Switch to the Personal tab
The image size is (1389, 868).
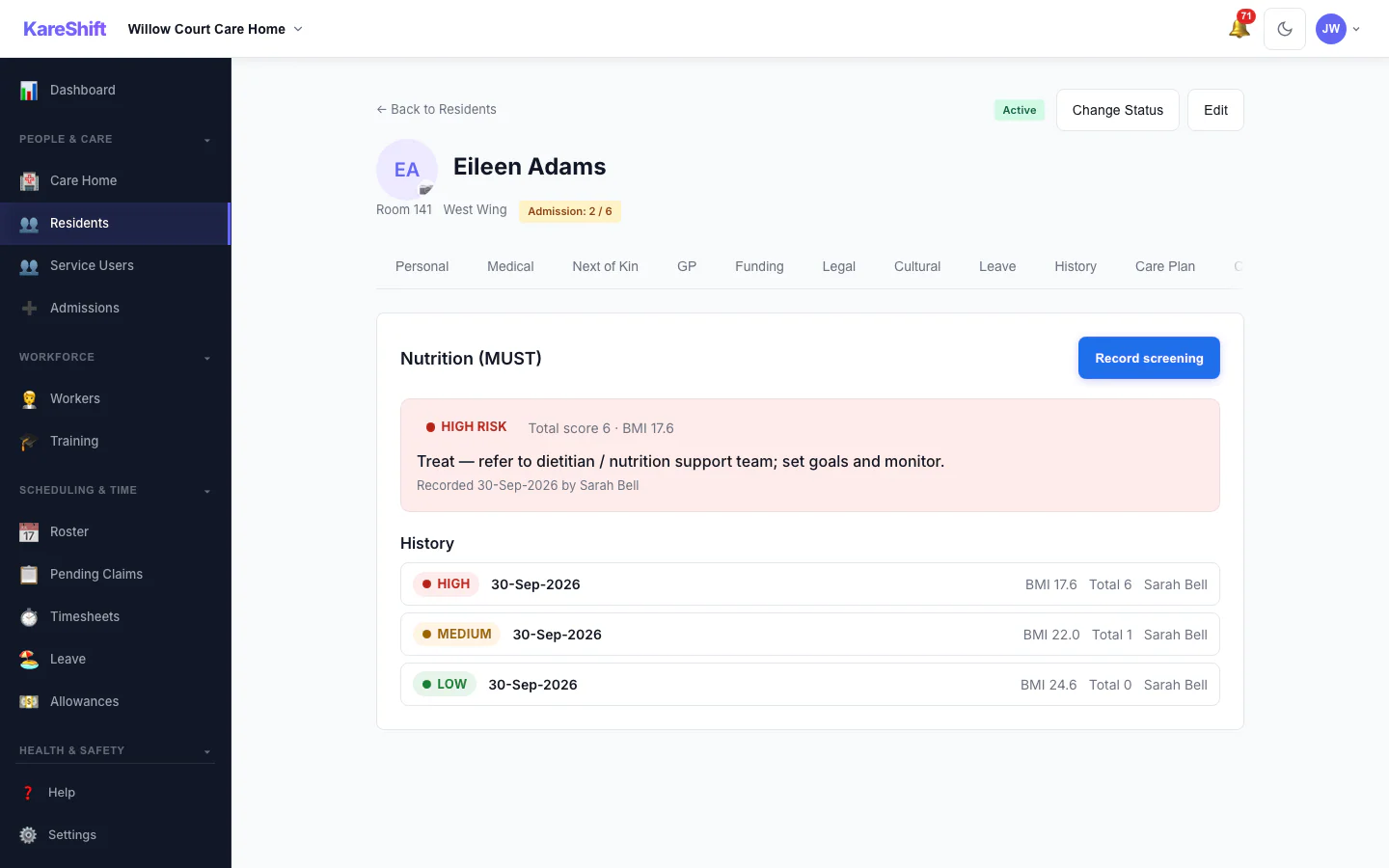click(x=422, y=266)
